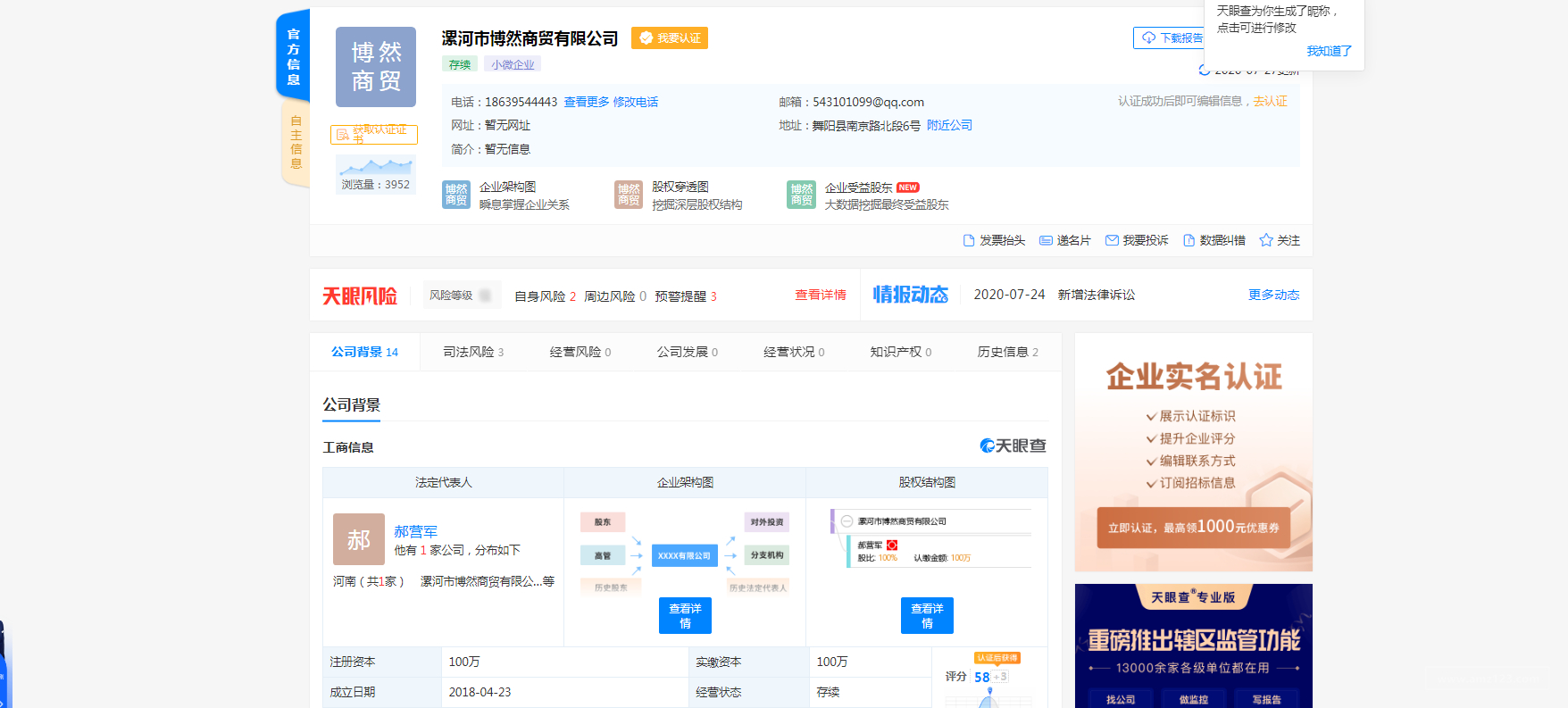Switch to the 历史信息 tab

click(x=1006, y=352)
